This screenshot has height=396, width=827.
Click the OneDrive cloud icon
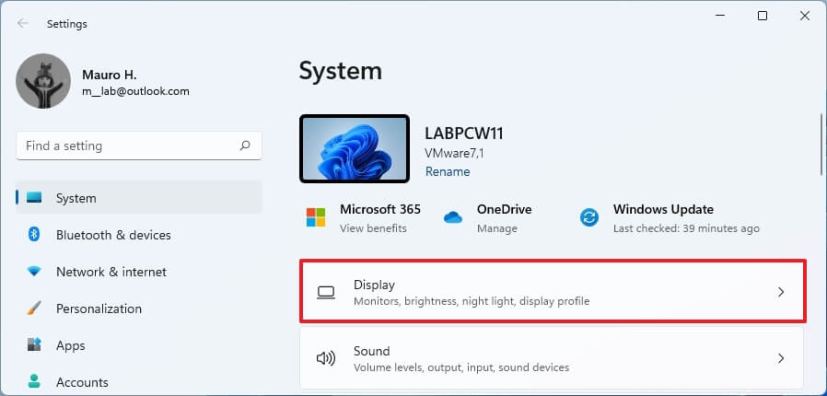(x=453, y=217)
